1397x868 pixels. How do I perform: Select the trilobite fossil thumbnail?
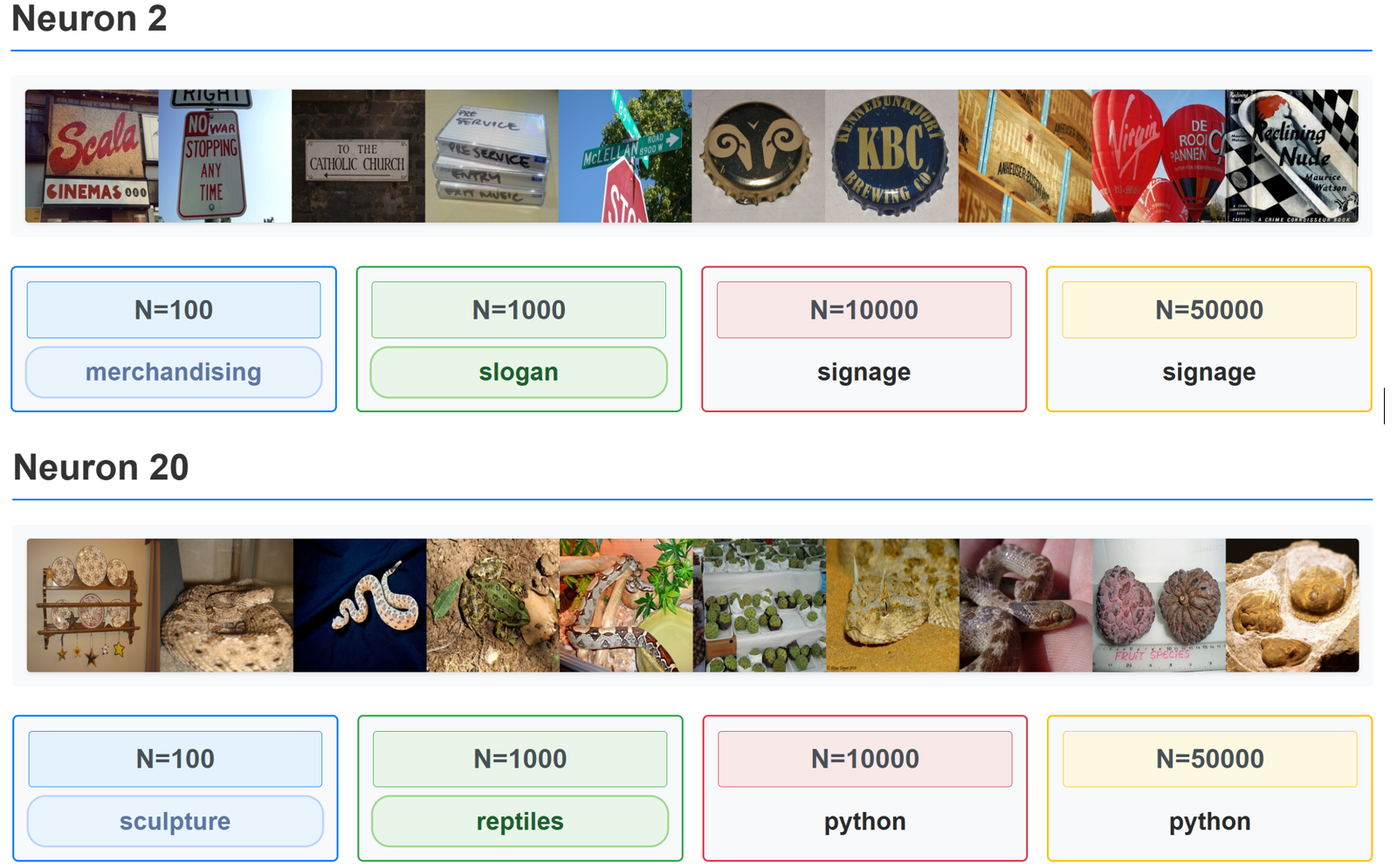1292,605
